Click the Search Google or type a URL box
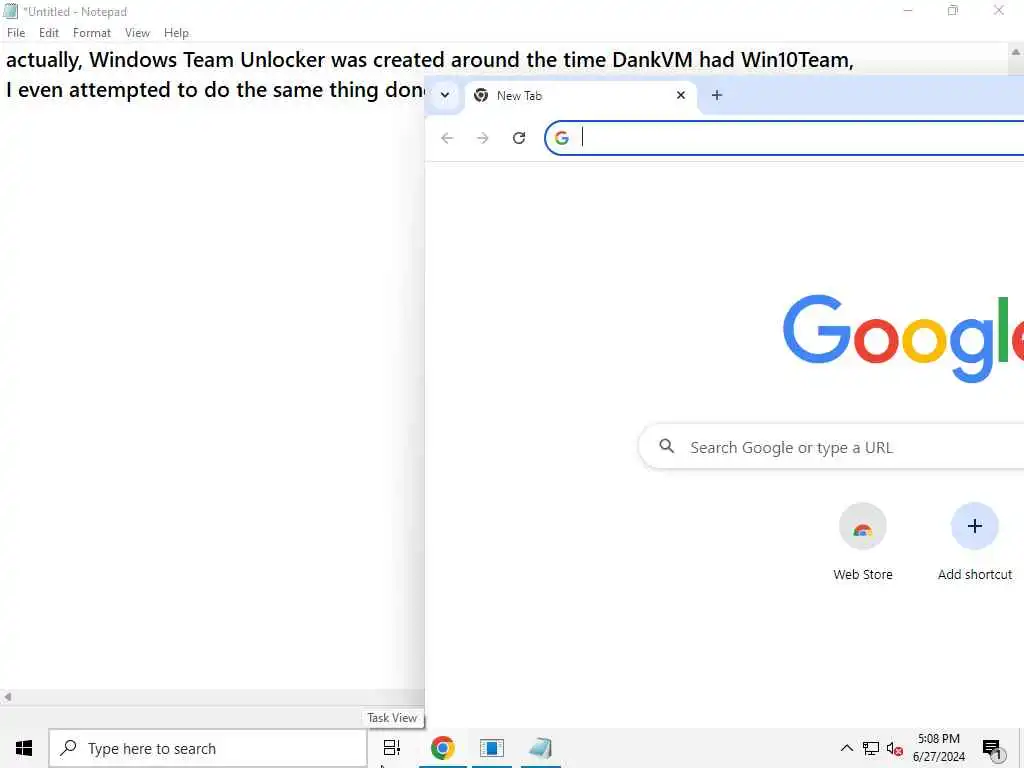 (831, 447)
